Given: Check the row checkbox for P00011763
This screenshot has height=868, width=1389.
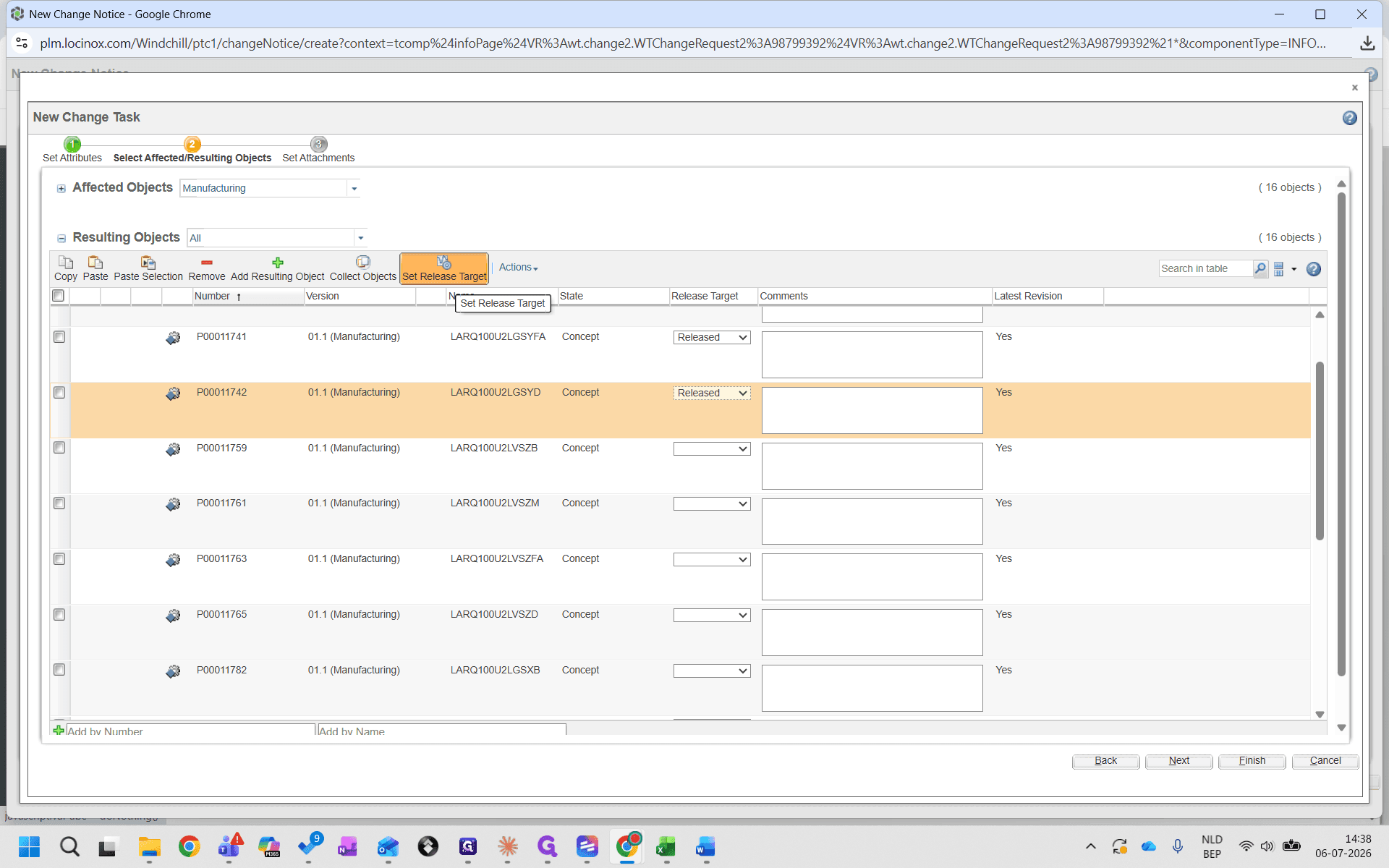Looking at the screenshot, I should [59, 559].
